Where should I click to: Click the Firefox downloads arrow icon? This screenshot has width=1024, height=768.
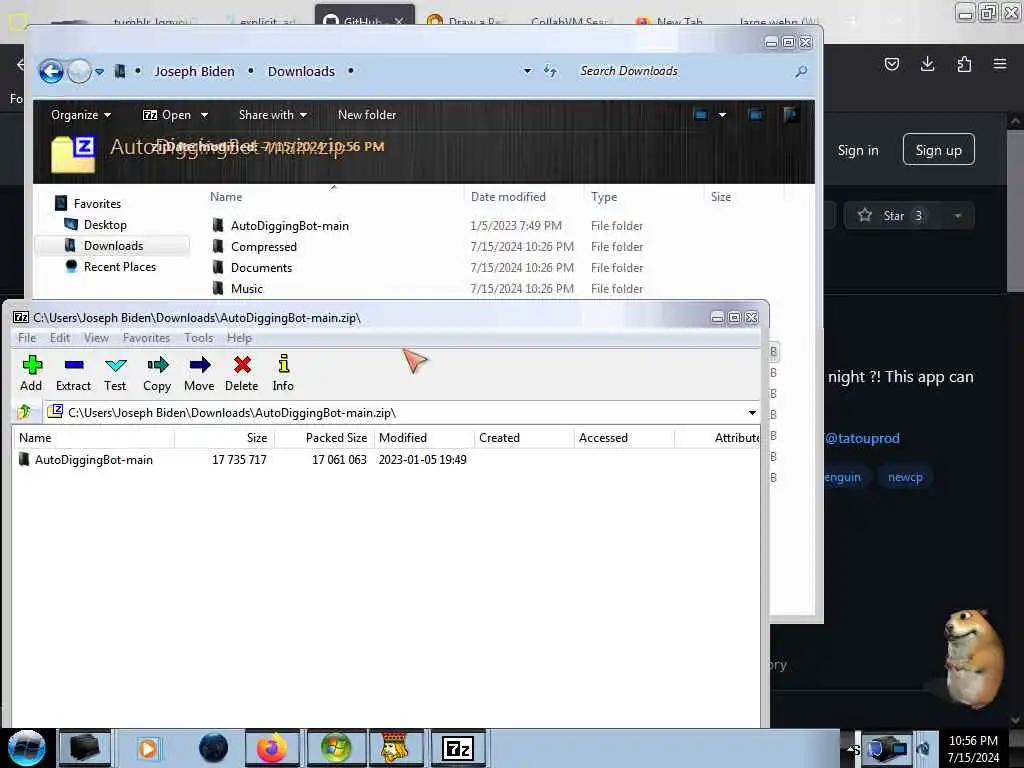[x=927, y=64]
